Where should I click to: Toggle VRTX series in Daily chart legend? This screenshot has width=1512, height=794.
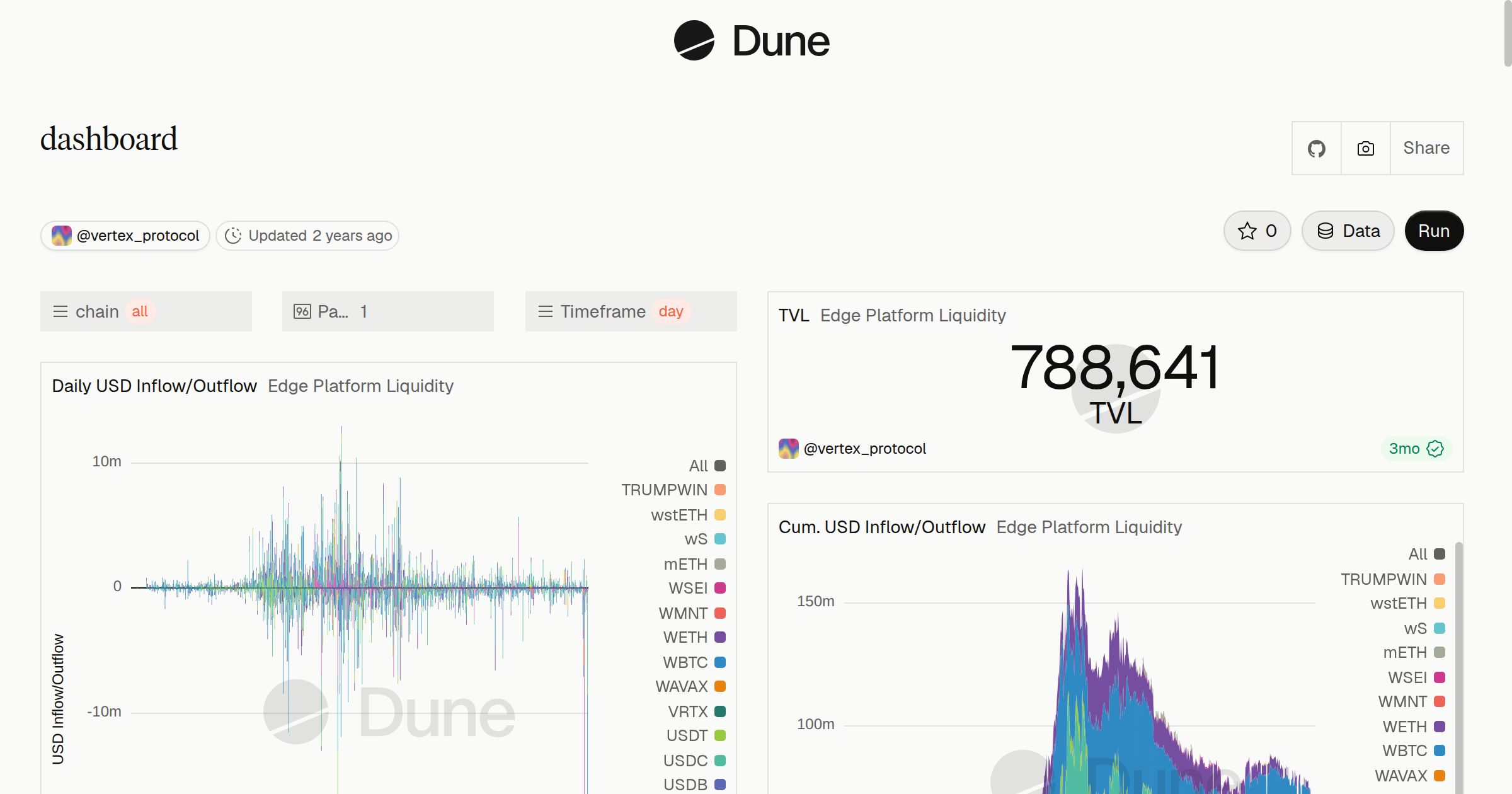click(697, 711)
